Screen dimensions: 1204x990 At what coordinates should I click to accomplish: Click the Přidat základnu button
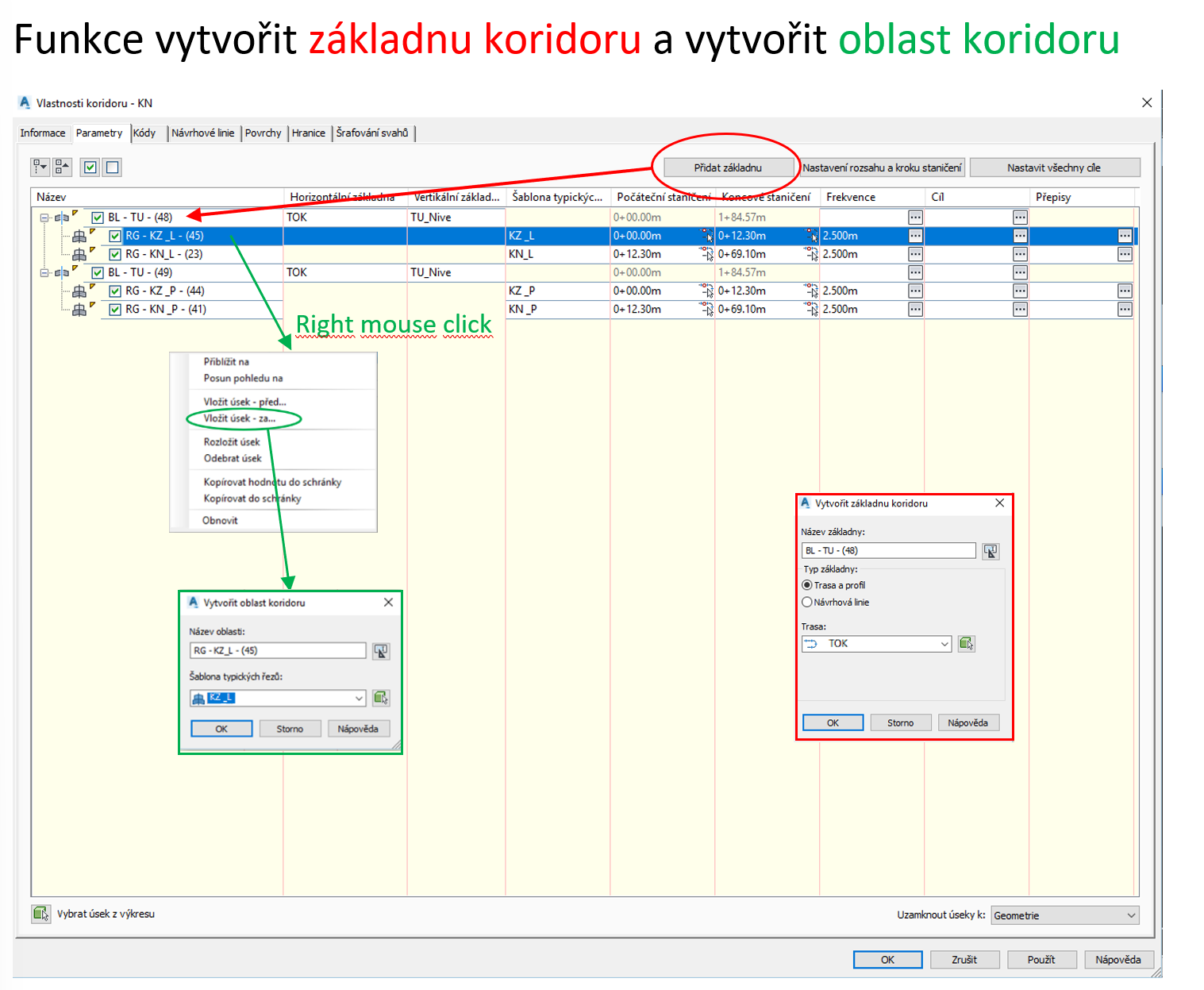[728, 168]
